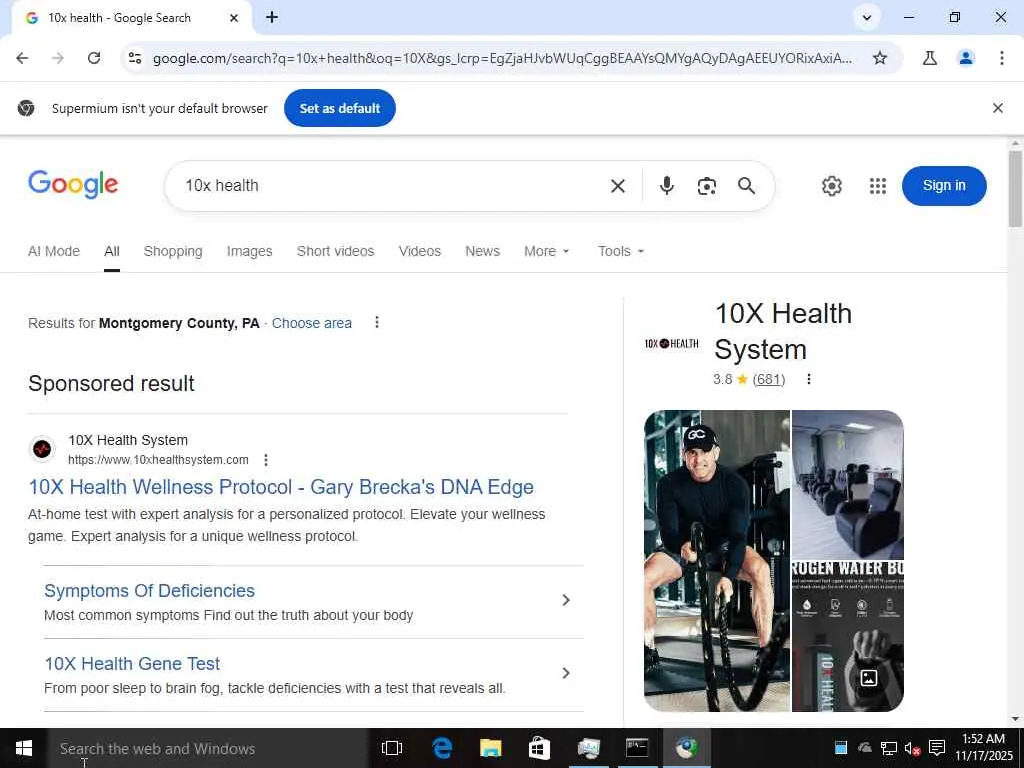Expand chevron for 10X Health Gene Test
Image resolution: width=1024 pixels, height=768 pixels.
click(566, 673)
